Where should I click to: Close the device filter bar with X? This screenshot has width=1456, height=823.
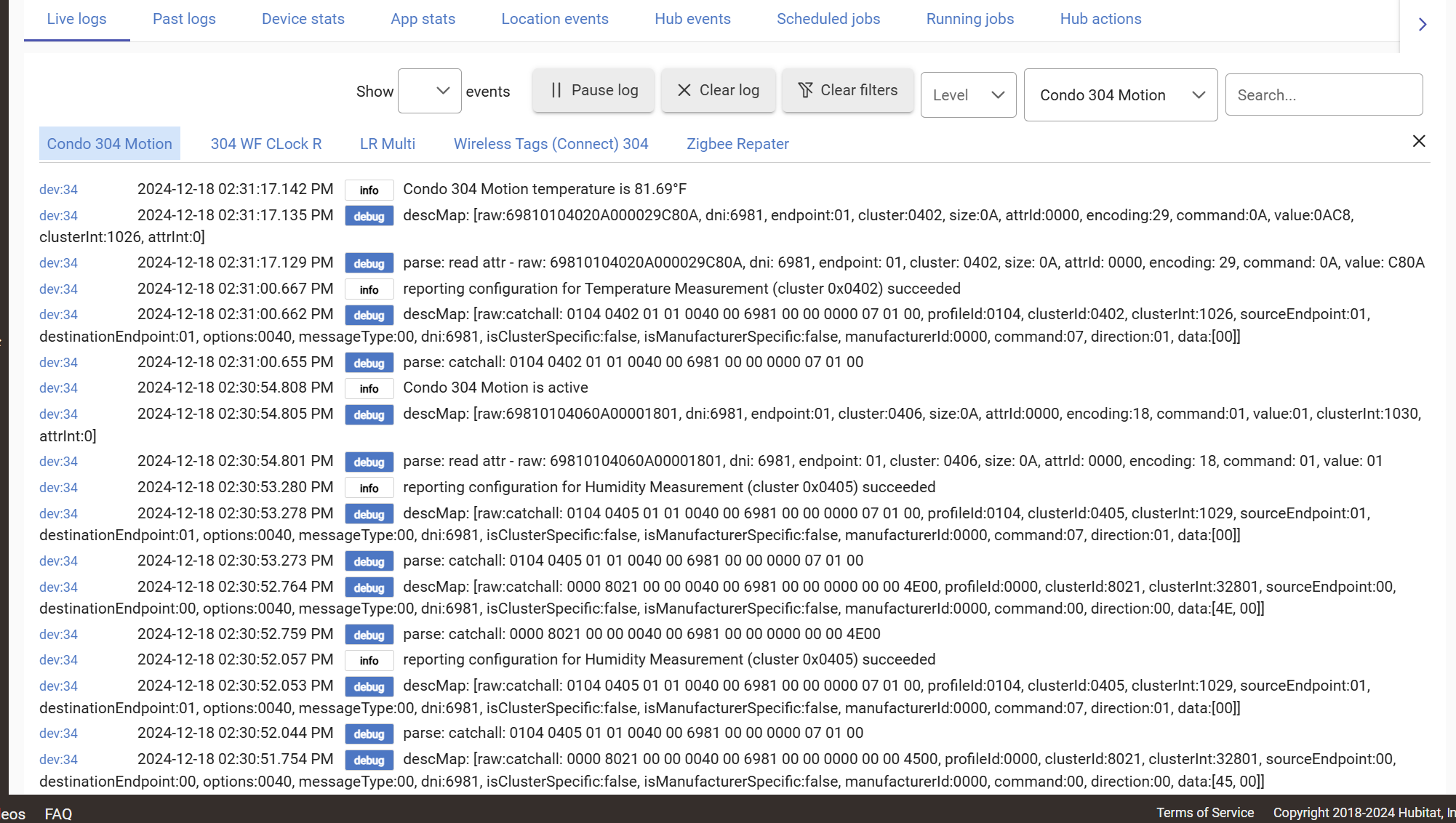(x=1418, y=141)
